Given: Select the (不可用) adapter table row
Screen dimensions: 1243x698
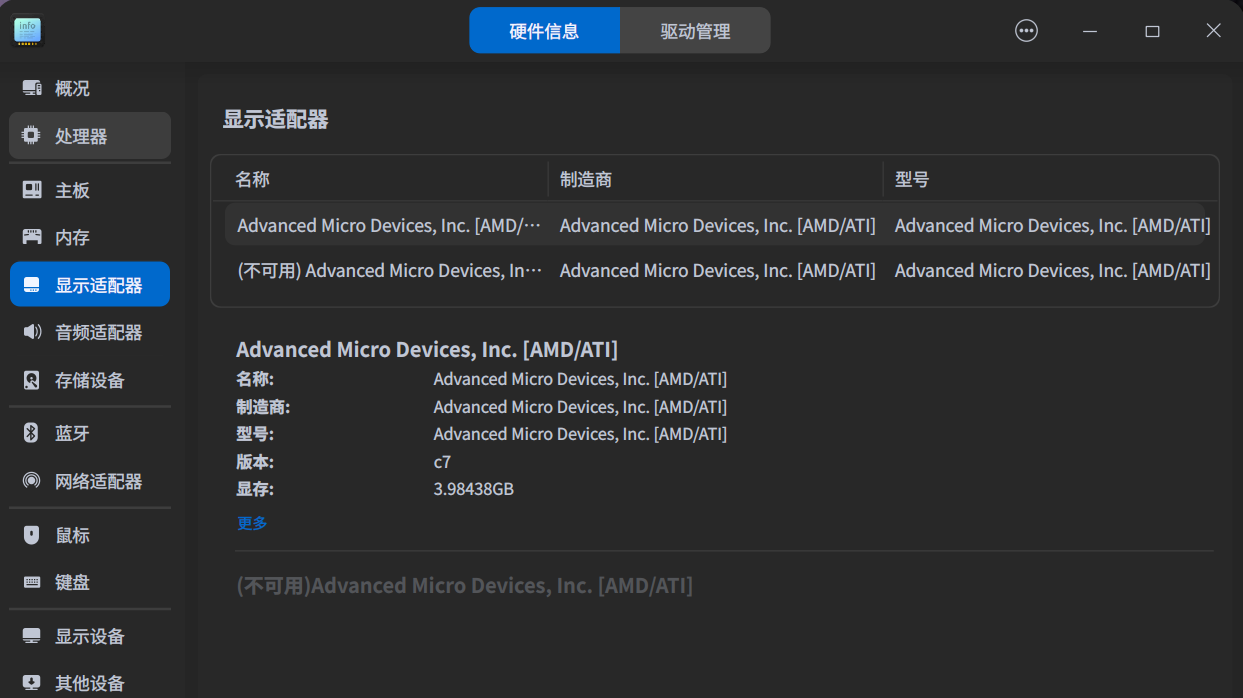Looking at the screenshot, I should (x=714, y=271).
